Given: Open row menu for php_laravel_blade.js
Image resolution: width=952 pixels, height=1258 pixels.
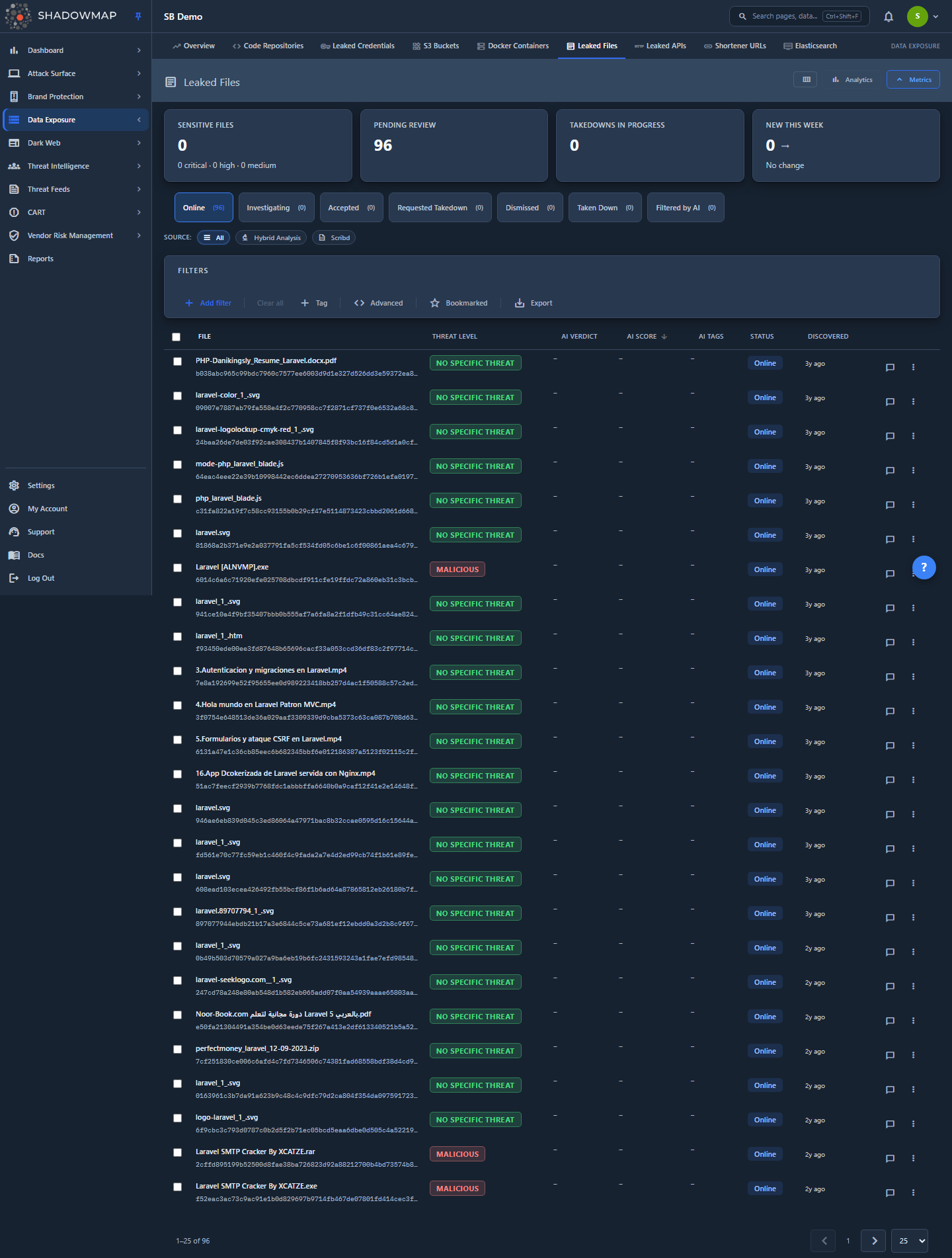Looking at the screenshot, I should tap(913, 505).
